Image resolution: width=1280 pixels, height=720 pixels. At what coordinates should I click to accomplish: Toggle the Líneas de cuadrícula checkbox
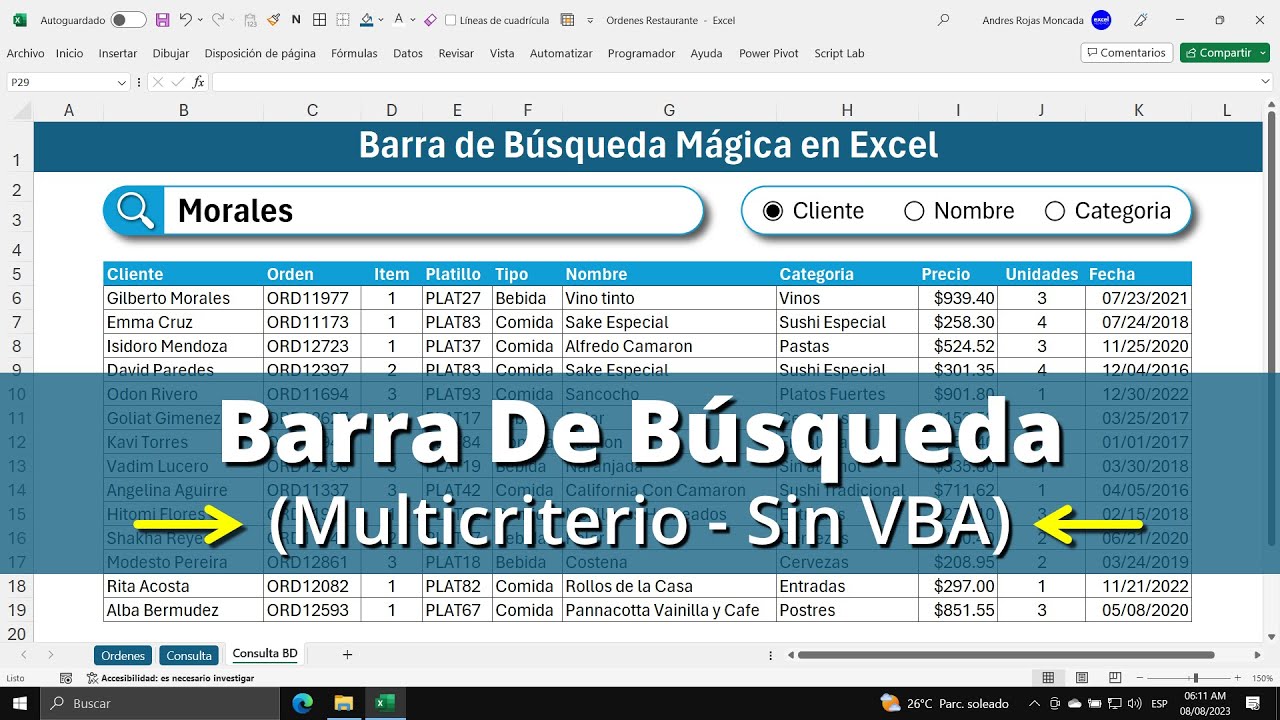(450, 20)
